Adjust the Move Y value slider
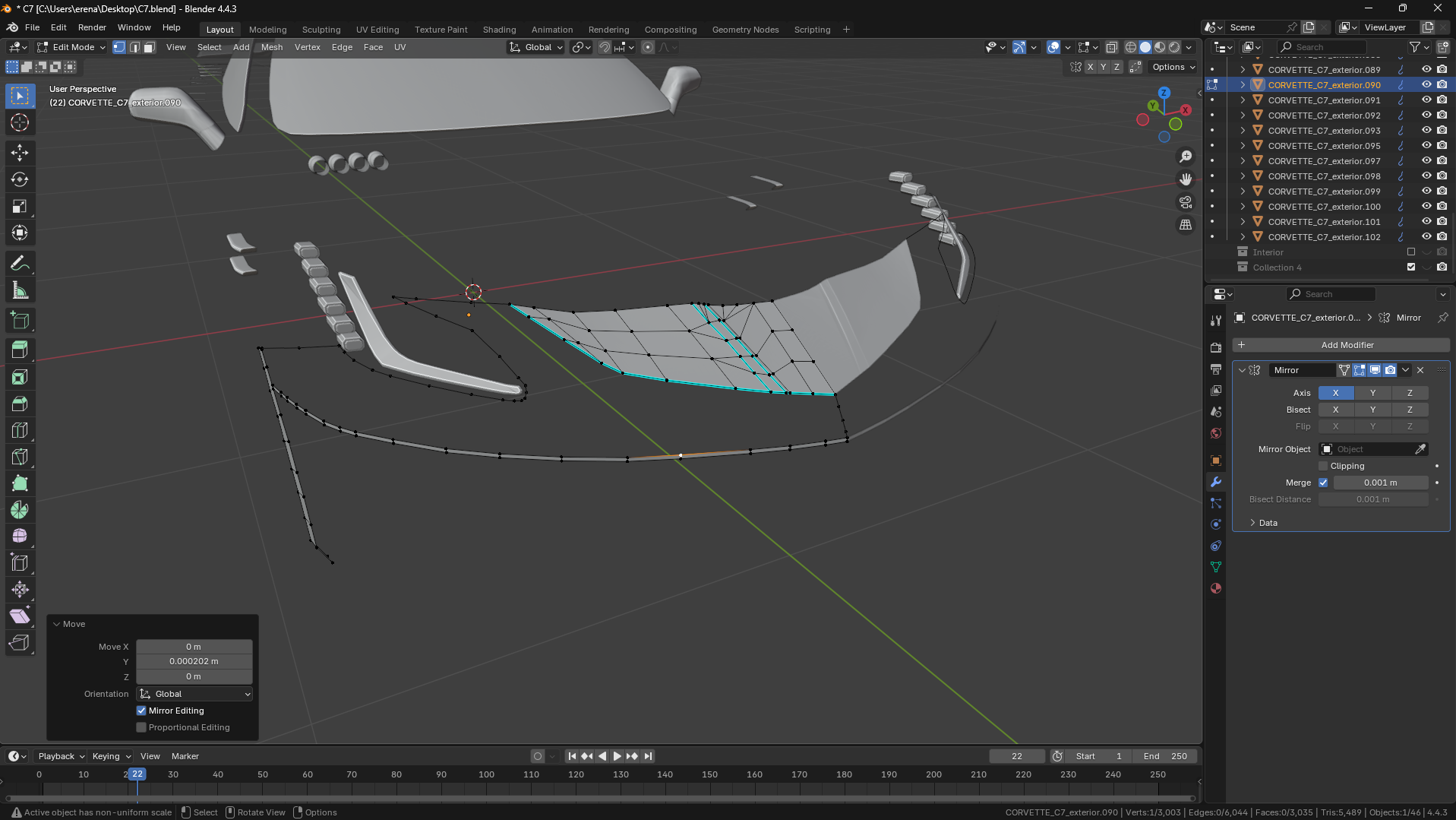 [x=194, y=661]
